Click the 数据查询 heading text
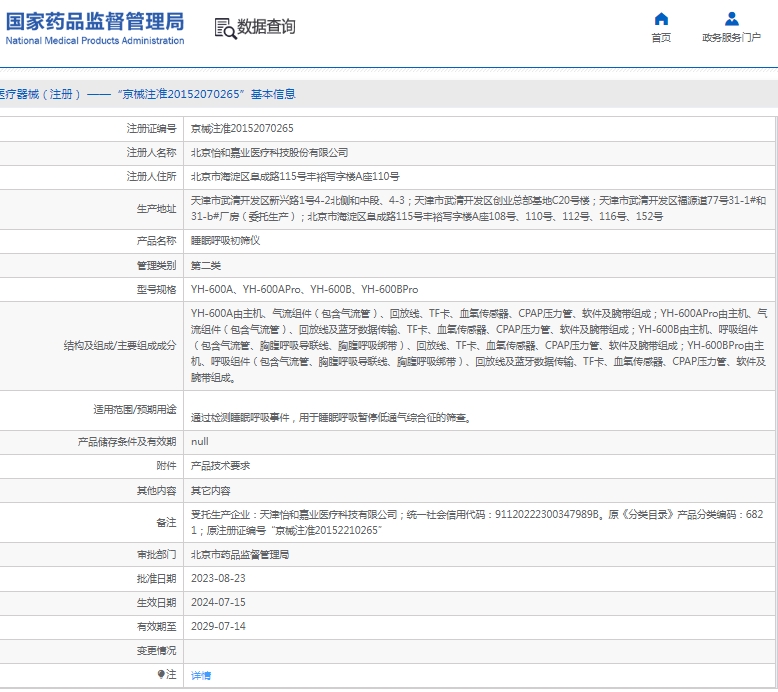Image resolution: width=778 pixels, height=692 pixels. tap(266, 27)
